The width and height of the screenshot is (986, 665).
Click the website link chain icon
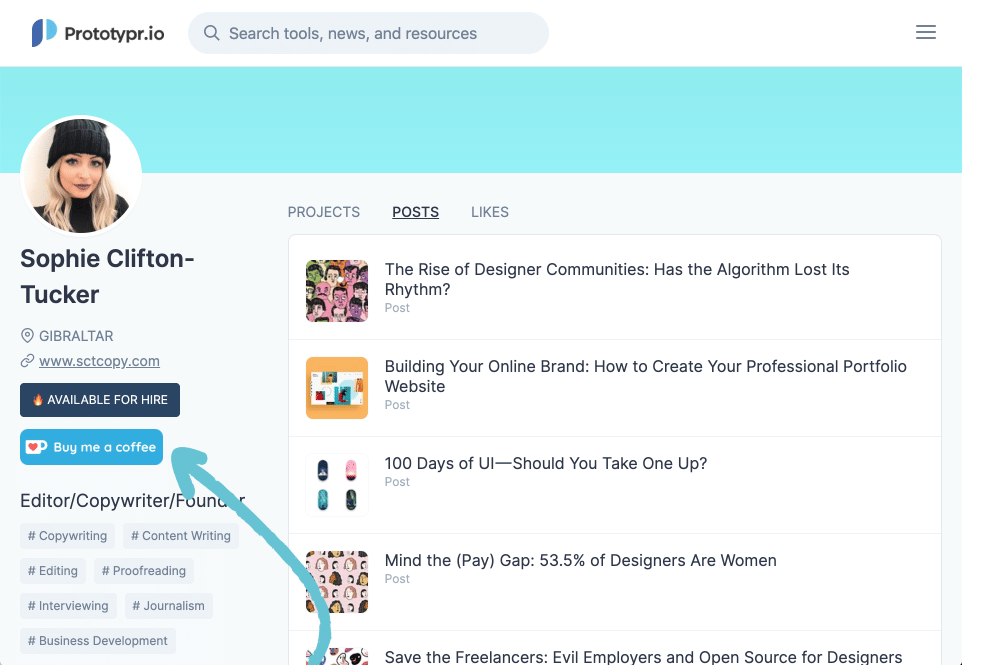tap(28, 361)
